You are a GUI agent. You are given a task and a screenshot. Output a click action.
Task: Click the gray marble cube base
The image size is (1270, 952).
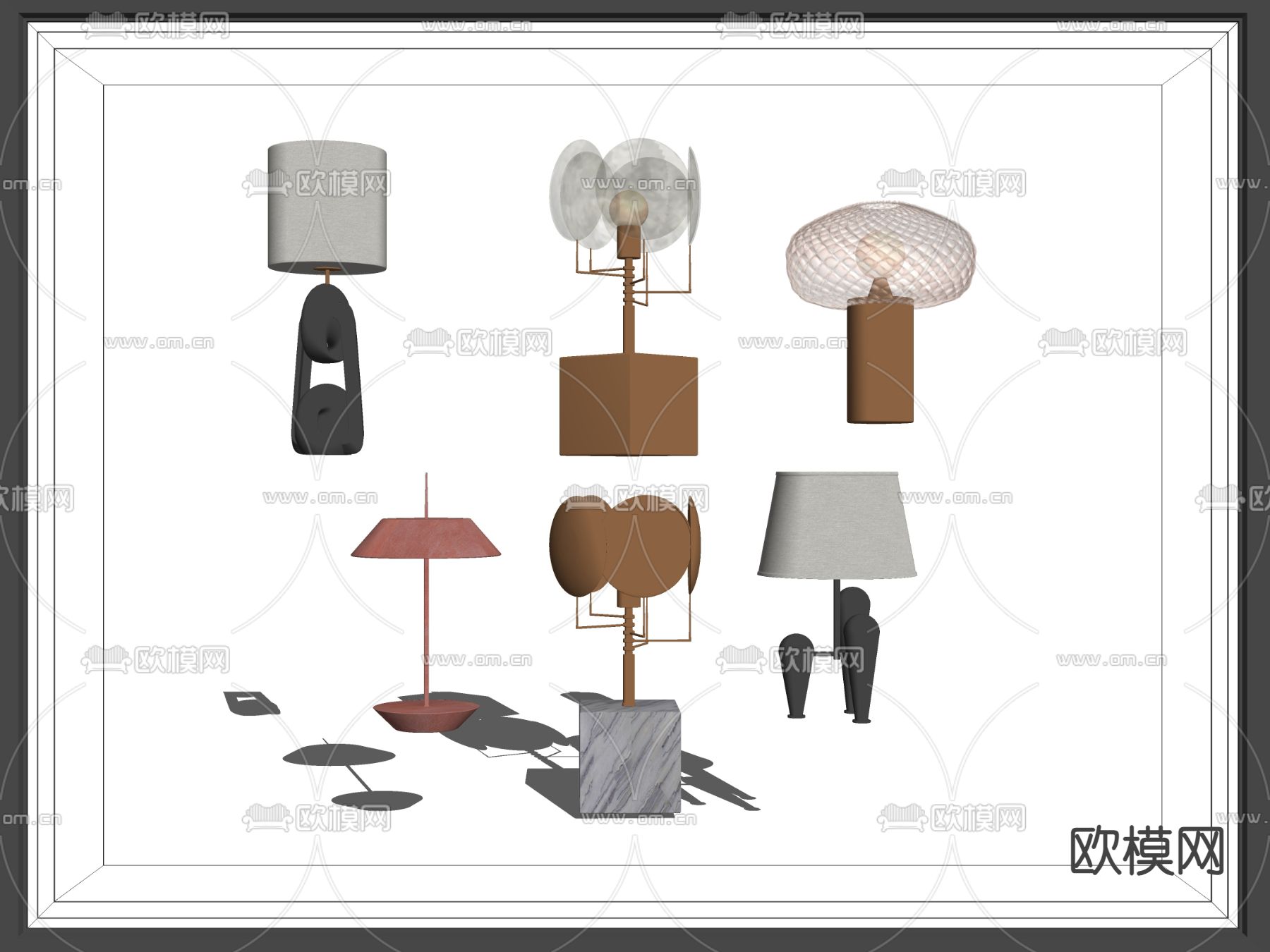pyautogui.click(x=629, y=758)
